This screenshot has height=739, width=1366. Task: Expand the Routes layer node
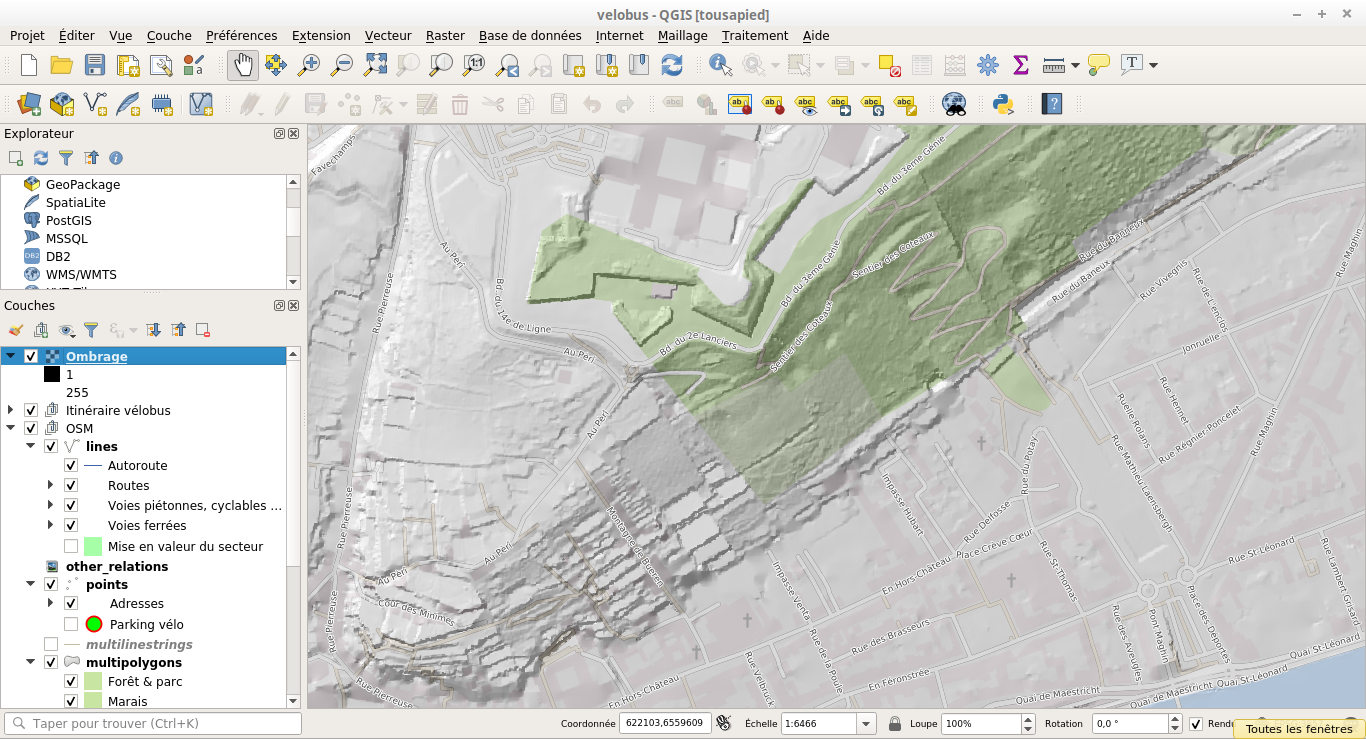pyautogui.click(x=51, y=485)
